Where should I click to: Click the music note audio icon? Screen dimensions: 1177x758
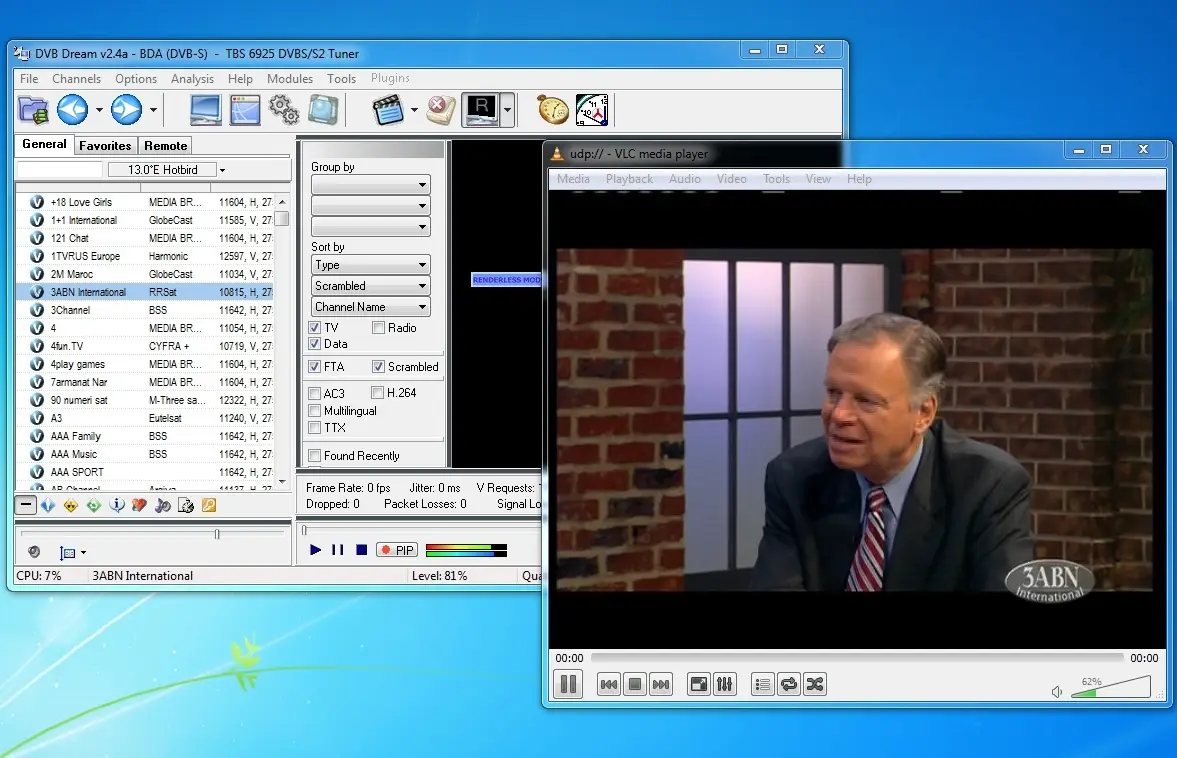point(163,505)
